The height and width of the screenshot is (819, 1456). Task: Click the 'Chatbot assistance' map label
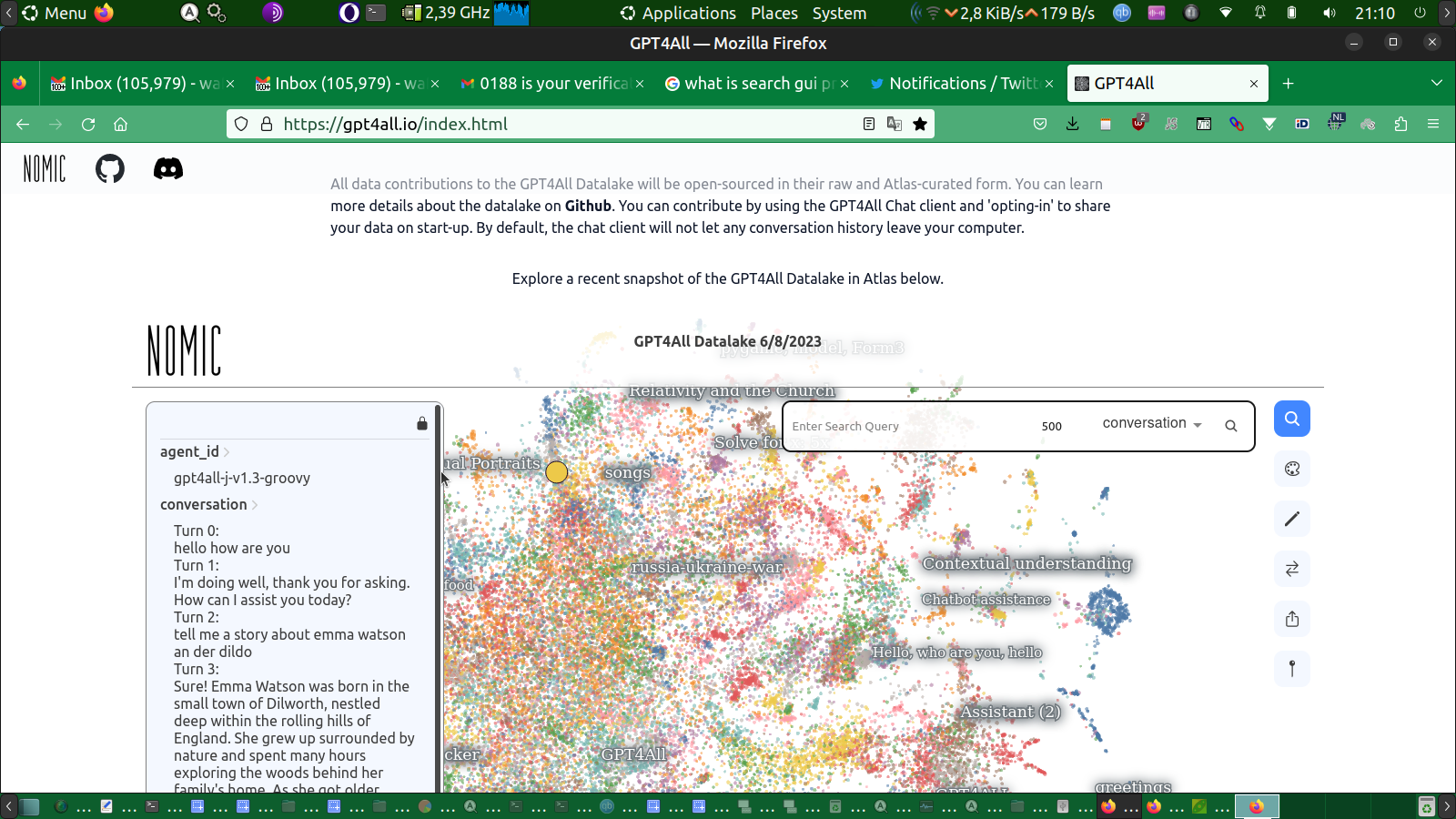point(986,600)
